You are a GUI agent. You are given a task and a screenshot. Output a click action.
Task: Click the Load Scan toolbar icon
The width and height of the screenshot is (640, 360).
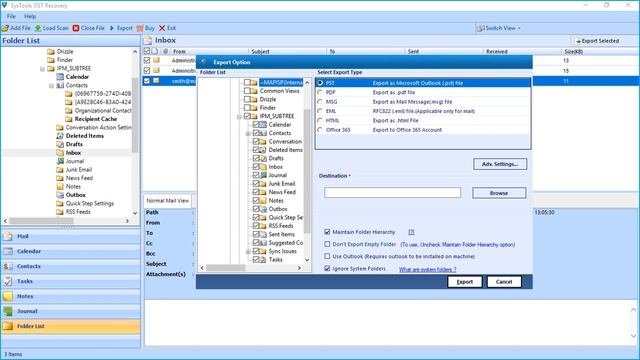(38, 28)
